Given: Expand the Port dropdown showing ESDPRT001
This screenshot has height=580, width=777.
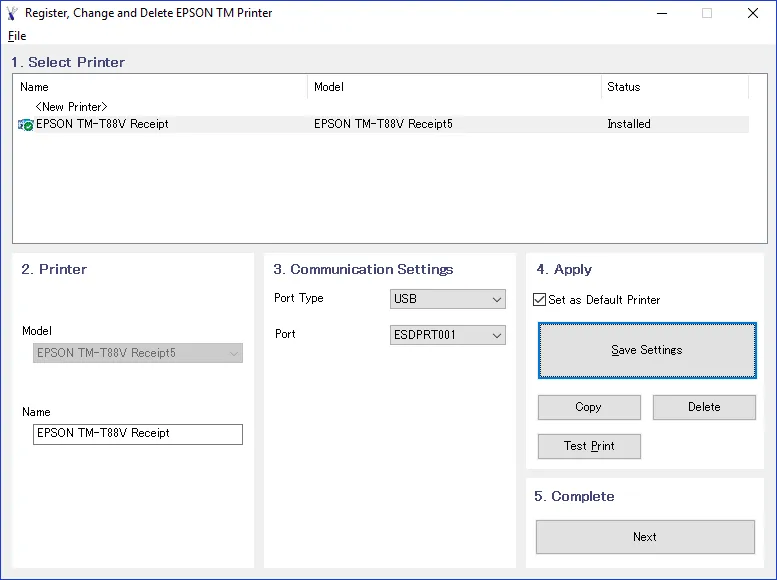Looking at the screenshot, I should pos(447,335).
